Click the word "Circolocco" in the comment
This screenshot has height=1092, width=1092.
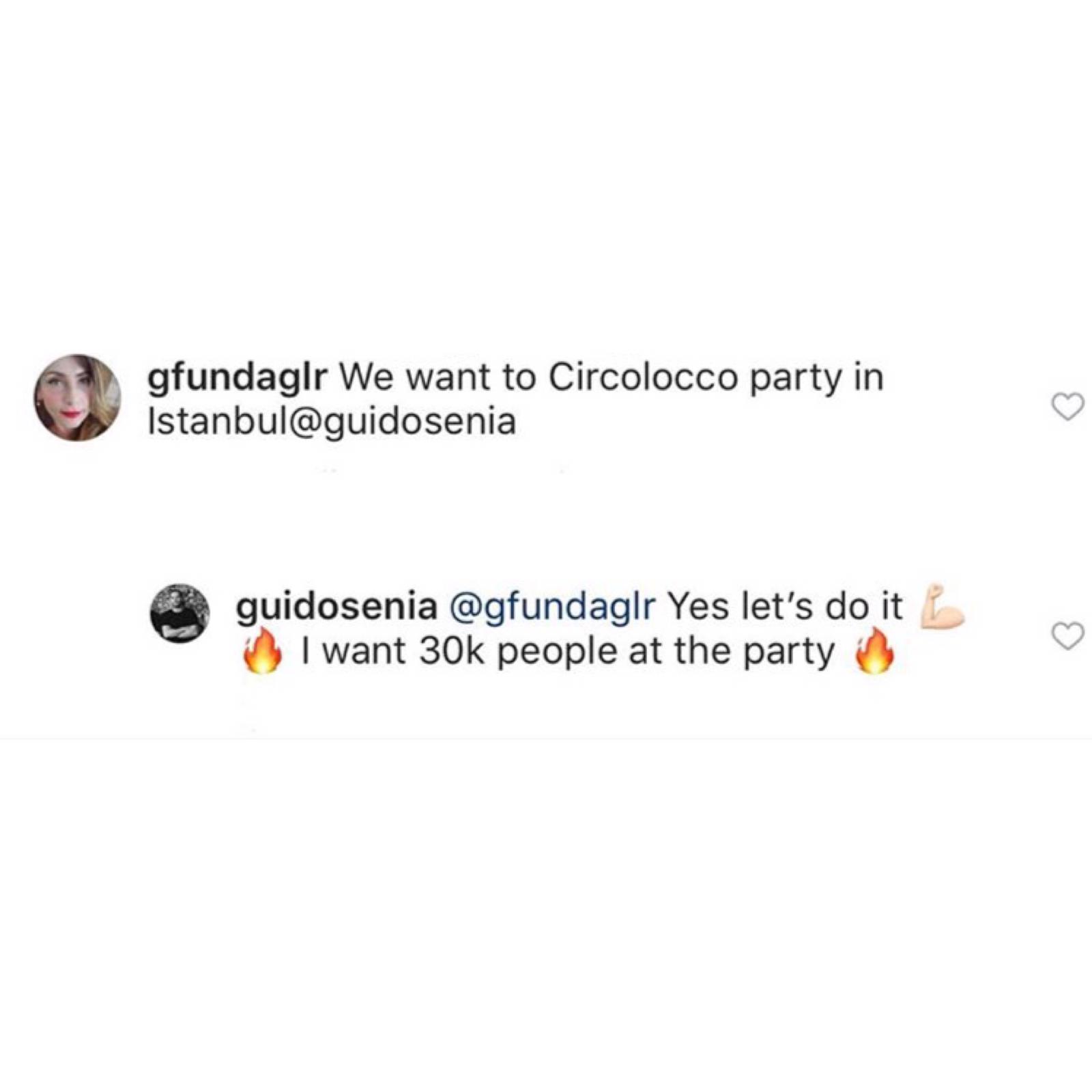point(643,378)
